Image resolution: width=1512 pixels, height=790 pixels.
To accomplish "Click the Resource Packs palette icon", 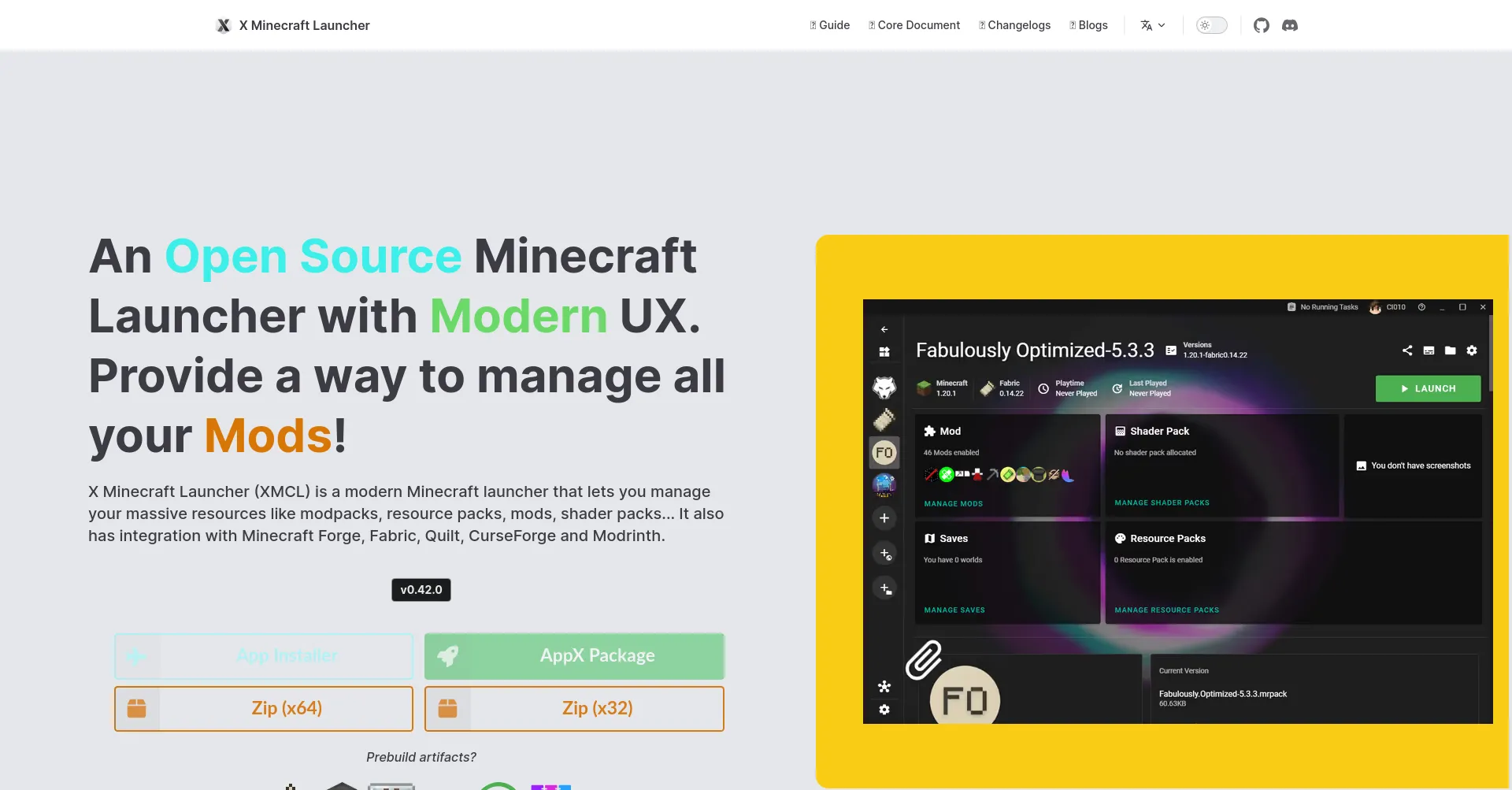I will (1120, 539).
